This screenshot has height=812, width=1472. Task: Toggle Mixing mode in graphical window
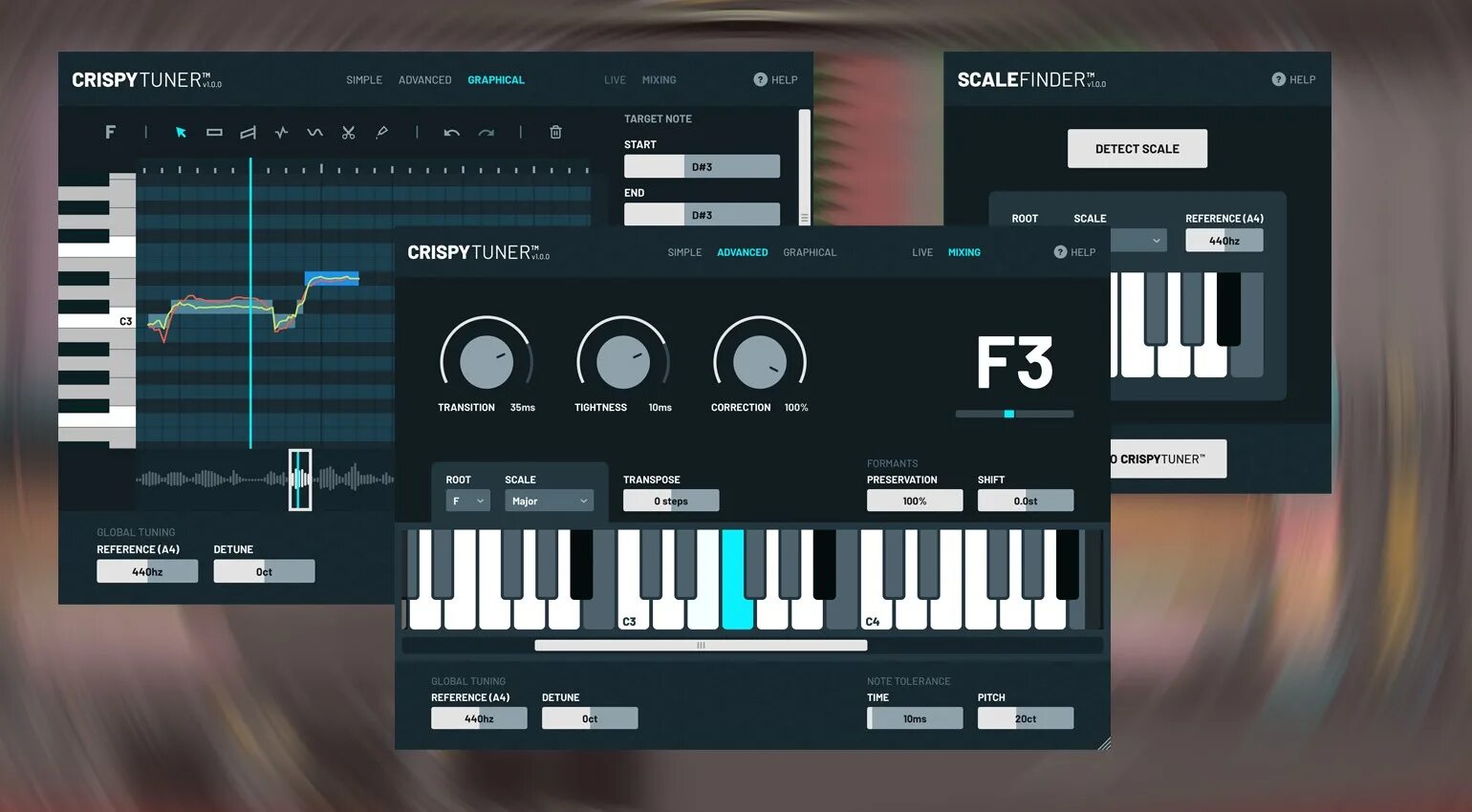(659, 80)
